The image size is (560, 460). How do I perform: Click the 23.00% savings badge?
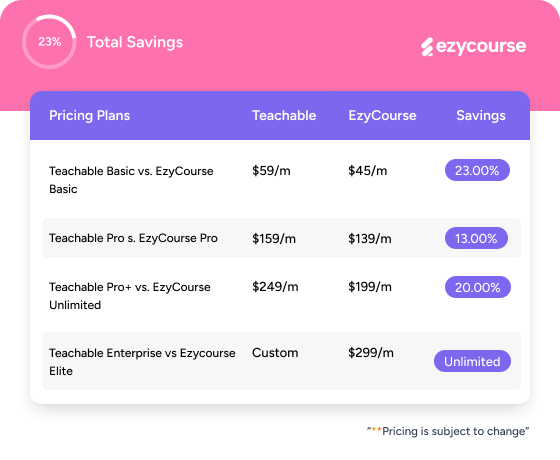coord(477,170)
